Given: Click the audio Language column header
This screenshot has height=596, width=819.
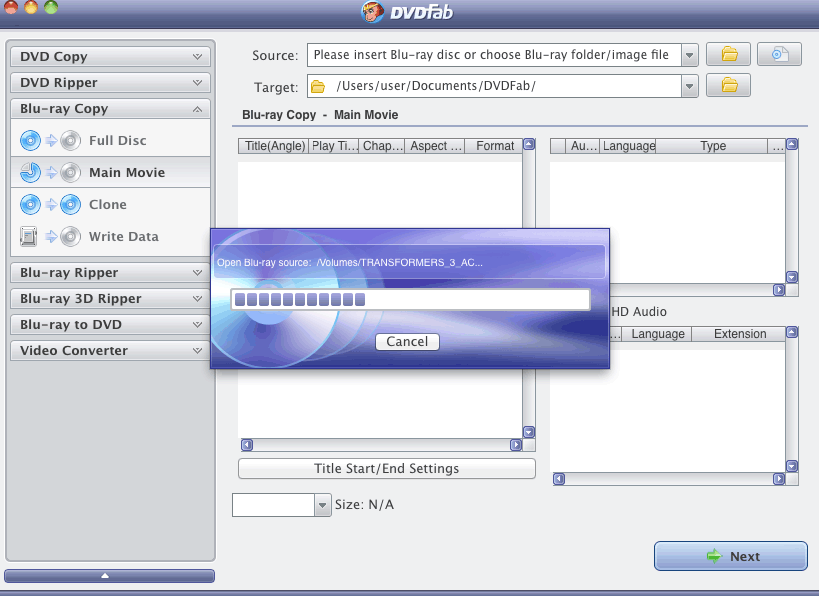Looking at the screenshot, I should pos(628,146).
